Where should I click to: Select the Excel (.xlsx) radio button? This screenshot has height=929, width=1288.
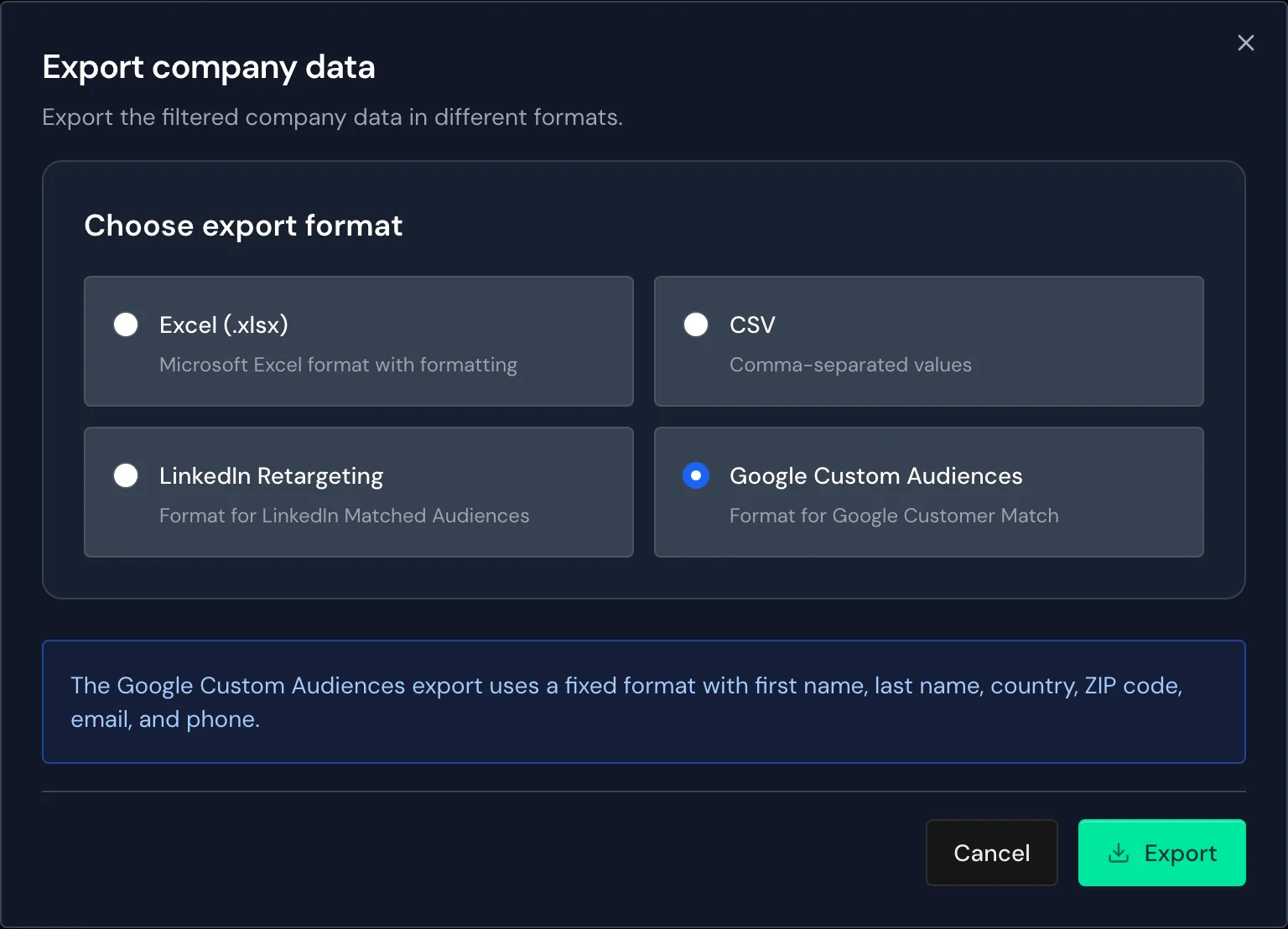coord(126,324)
